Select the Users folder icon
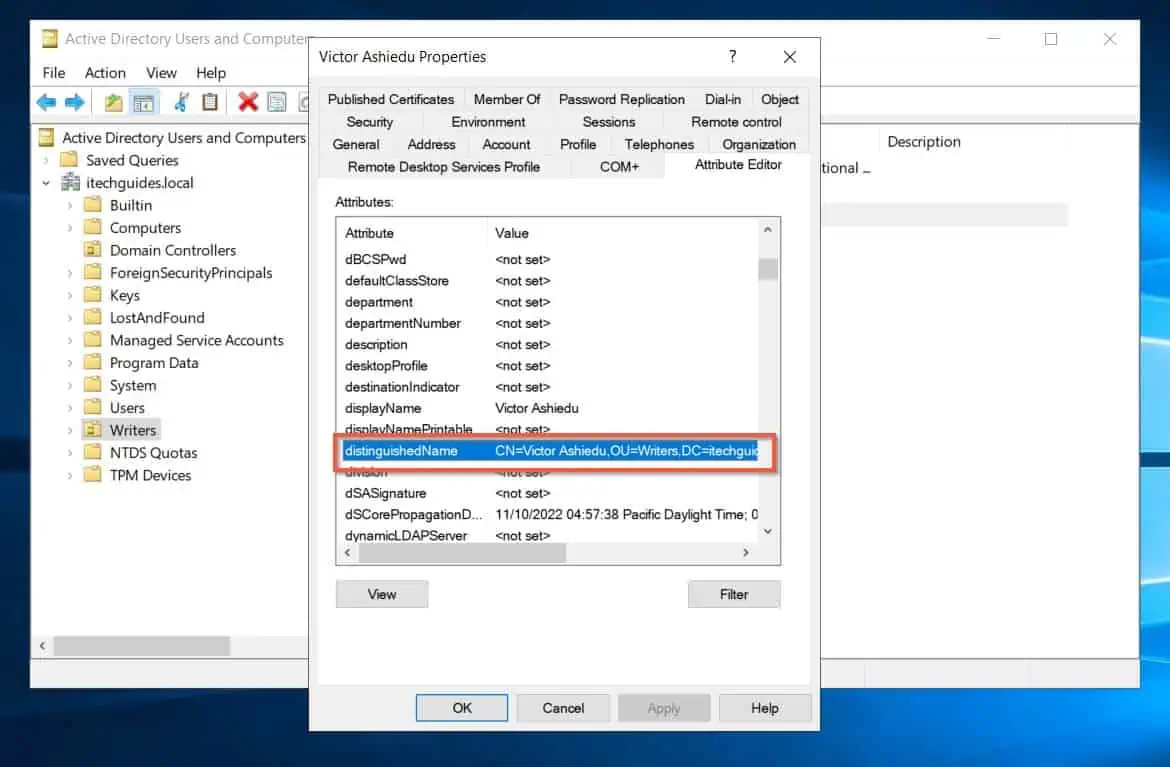This screenshot has height=767, width=1170. tap(93, 407)
